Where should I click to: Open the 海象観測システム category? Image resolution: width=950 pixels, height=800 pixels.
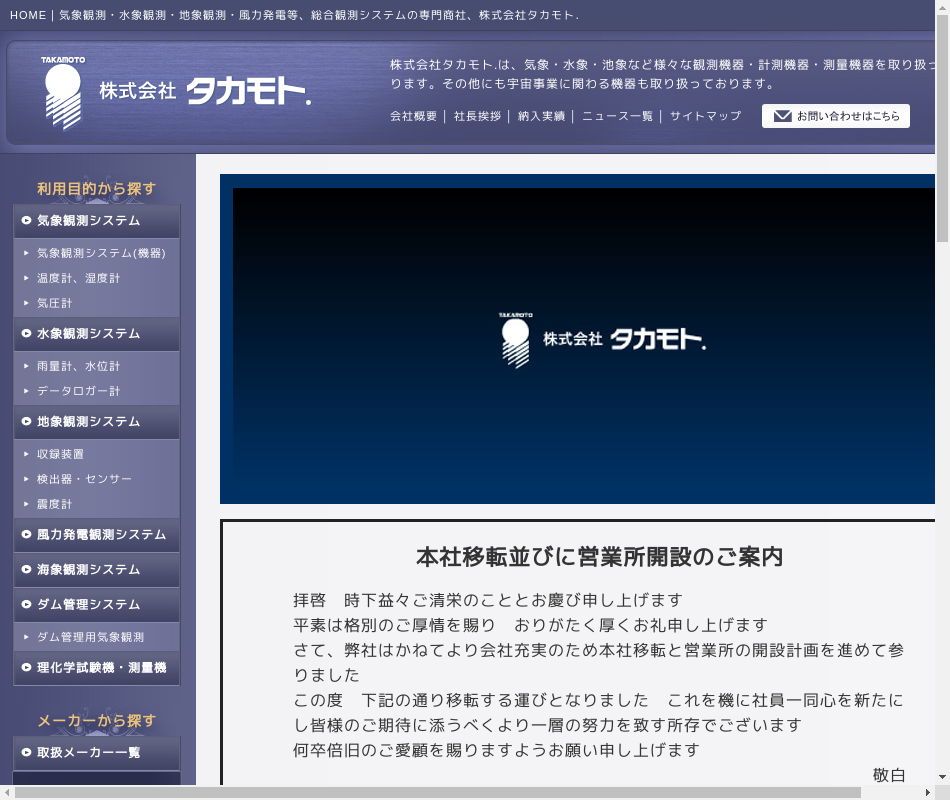click(x=96, y=570)
